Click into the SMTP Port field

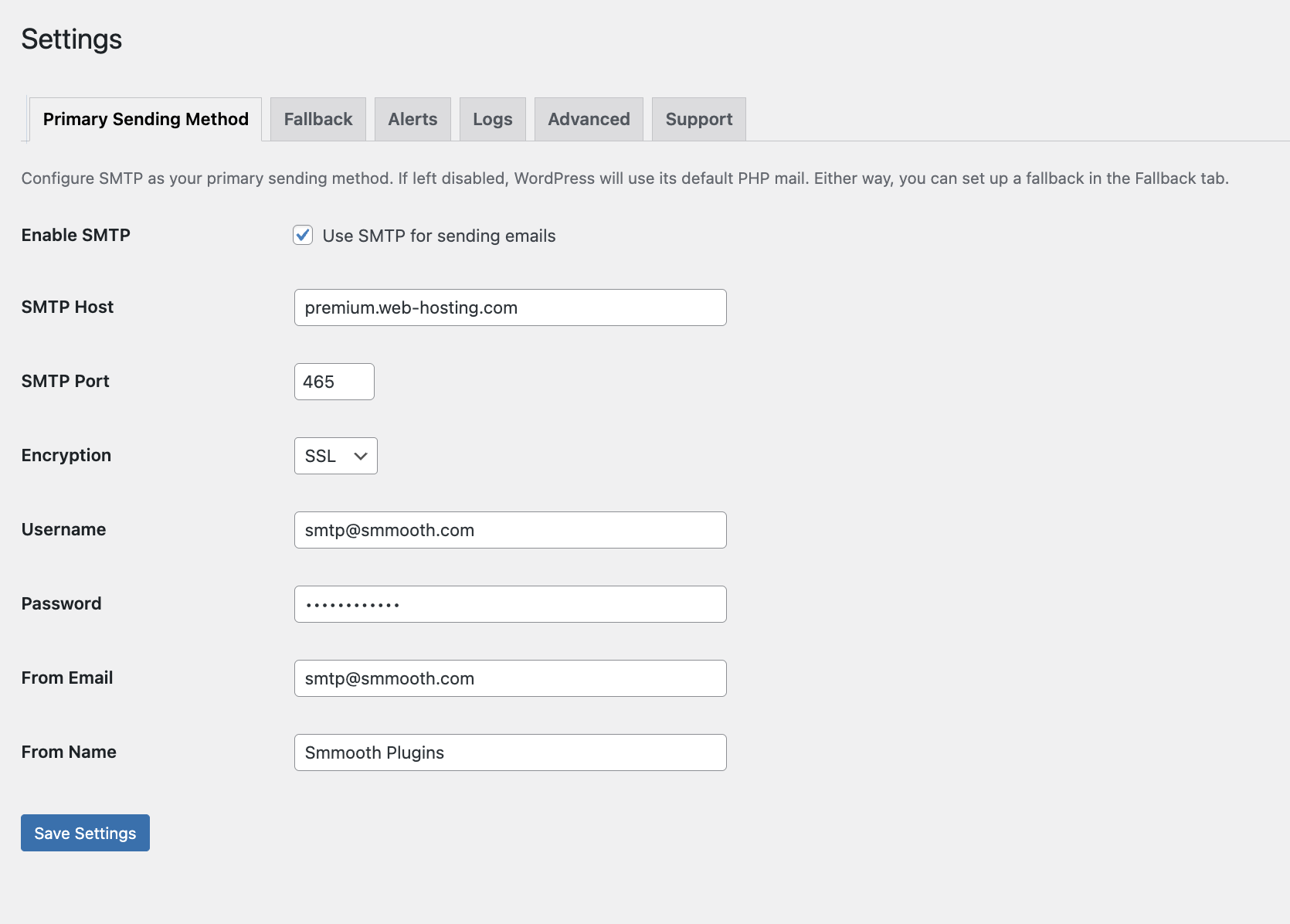coord(334,382)
